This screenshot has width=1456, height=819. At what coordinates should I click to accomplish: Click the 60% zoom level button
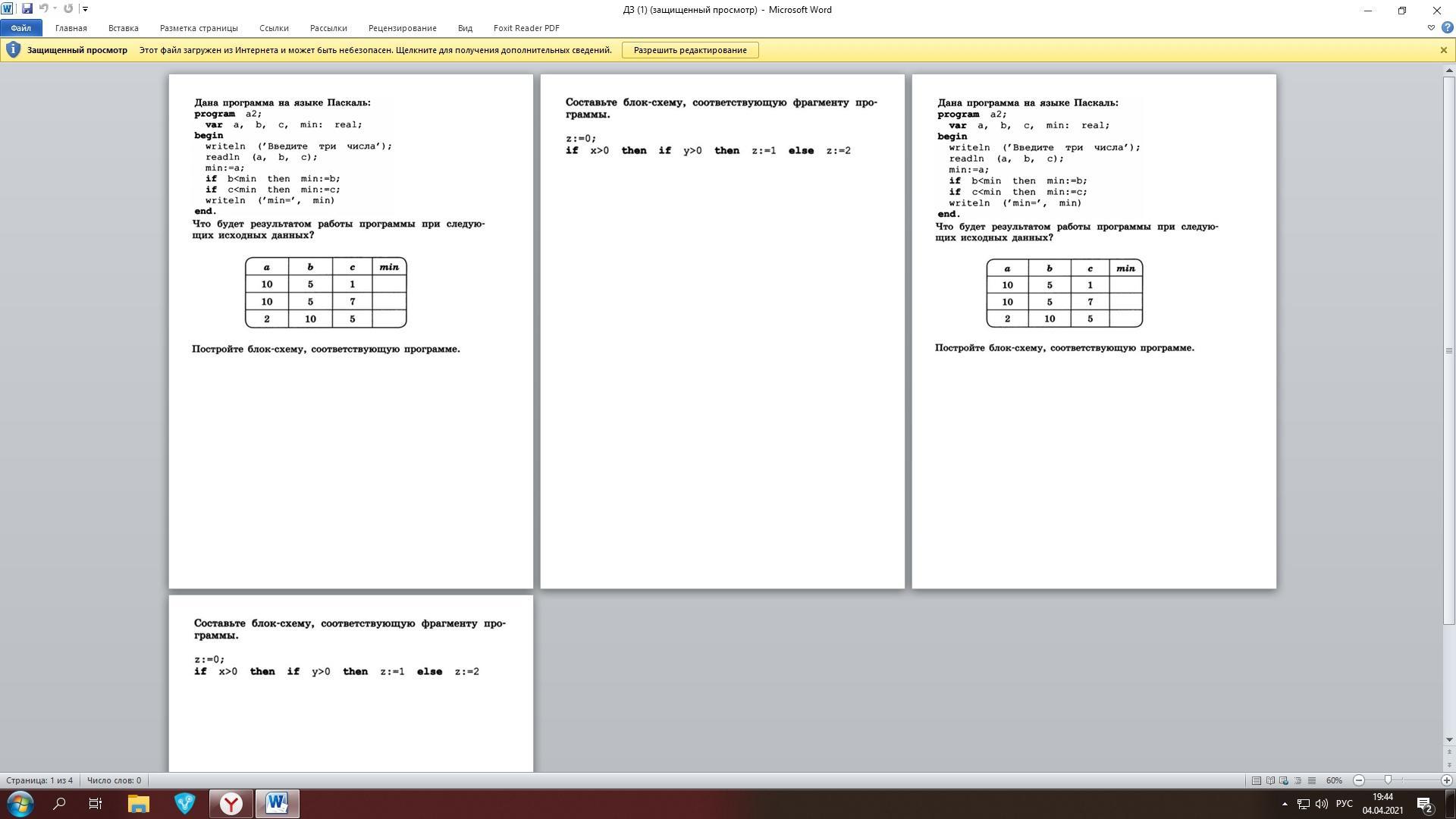point(1334,780)
